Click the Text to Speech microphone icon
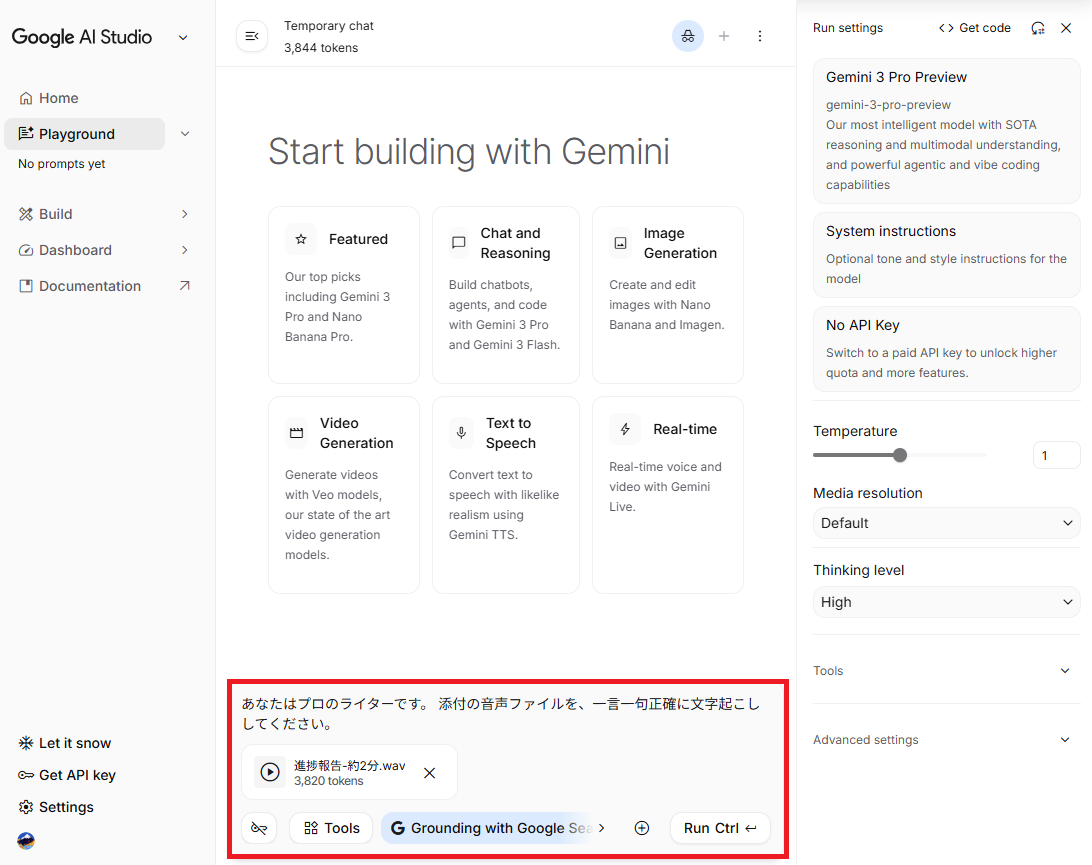The width and height of the screenshot is (1092, 865). pyautogui.click(x=461, y=432)
